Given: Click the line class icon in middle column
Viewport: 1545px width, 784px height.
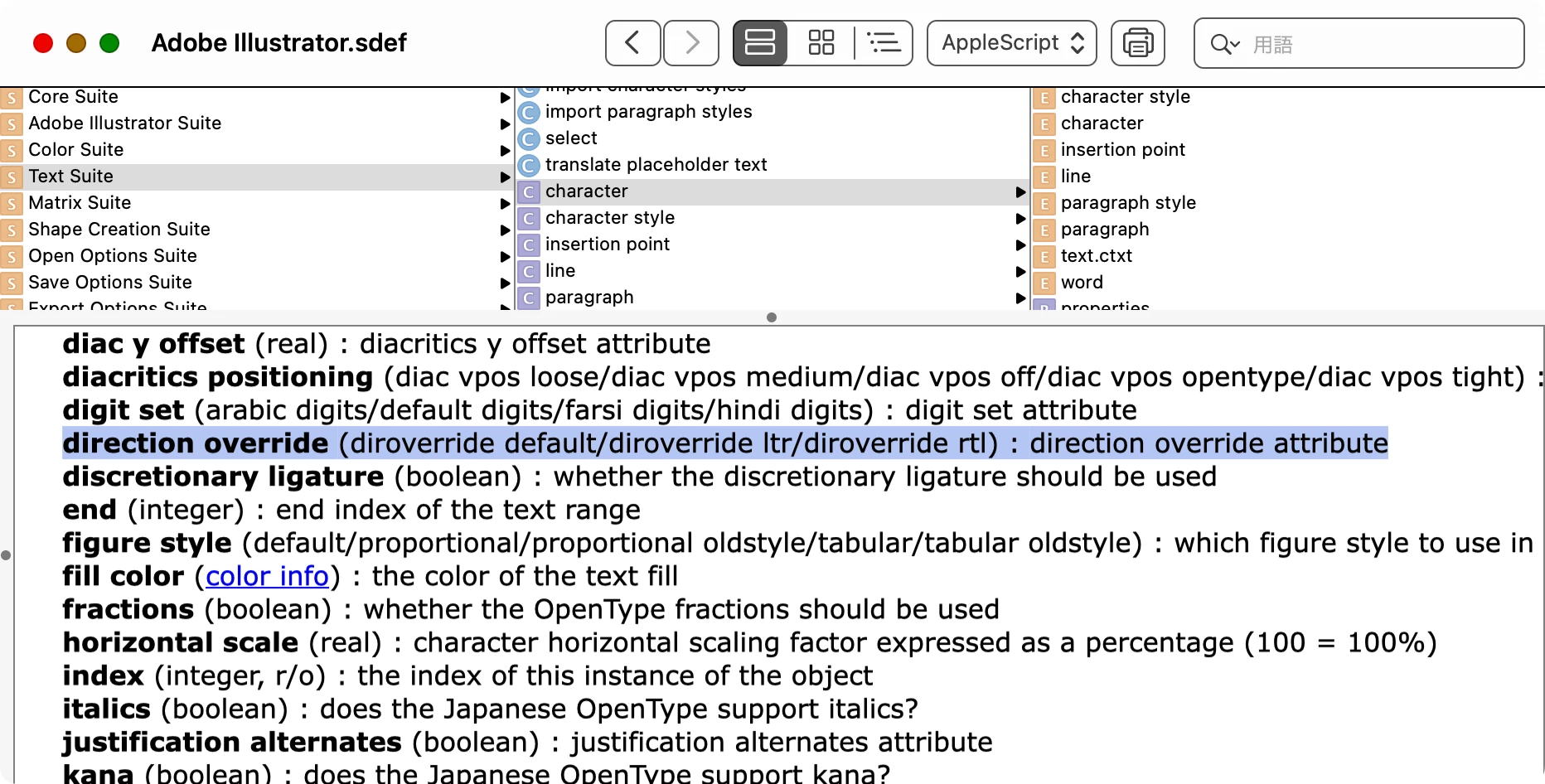Looking at the screenshot, I should click(529, 272).
